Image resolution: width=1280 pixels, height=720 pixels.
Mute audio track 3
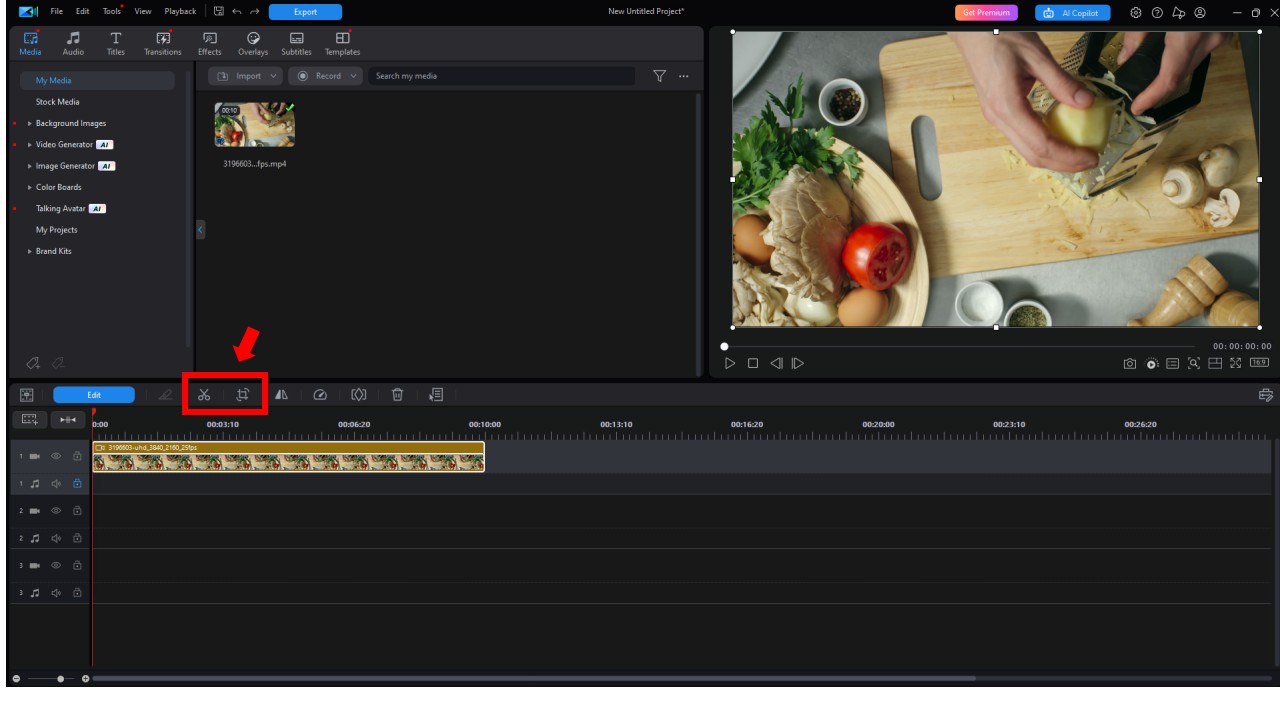pyautogui.click(x=56, y=593)
